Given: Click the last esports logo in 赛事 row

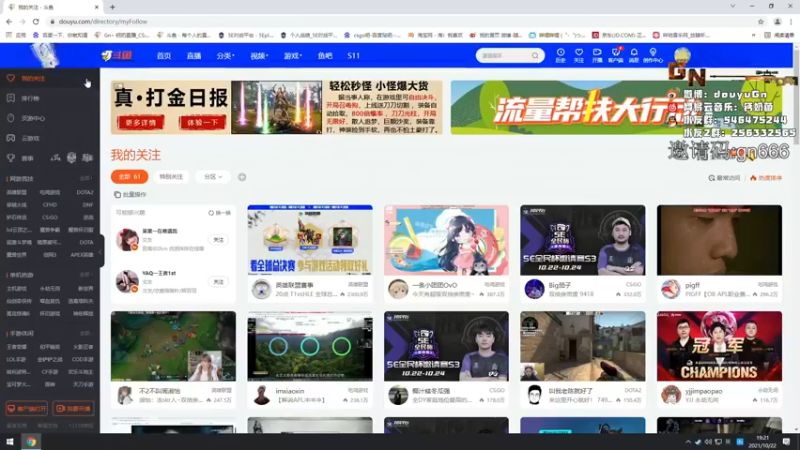Looking at the screenshot, I should click(88, 158).
